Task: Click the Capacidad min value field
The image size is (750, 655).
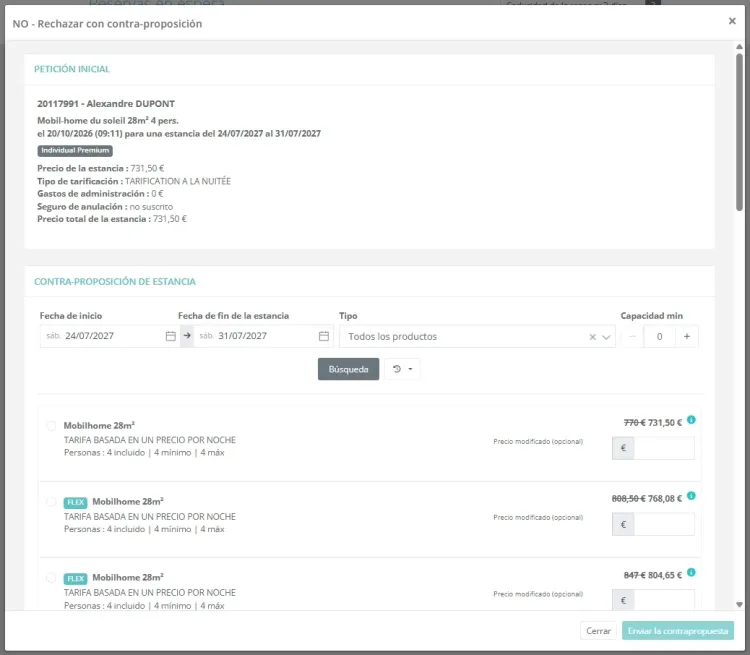Action: point(660,336)
